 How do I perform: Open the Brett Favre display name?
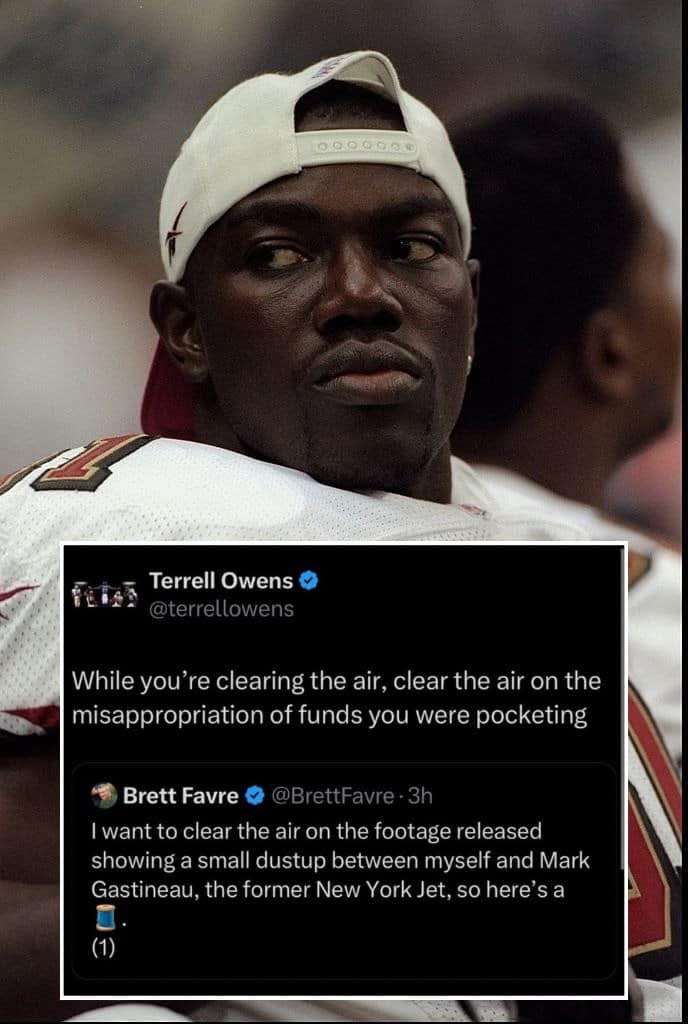(x=181, y=795)
